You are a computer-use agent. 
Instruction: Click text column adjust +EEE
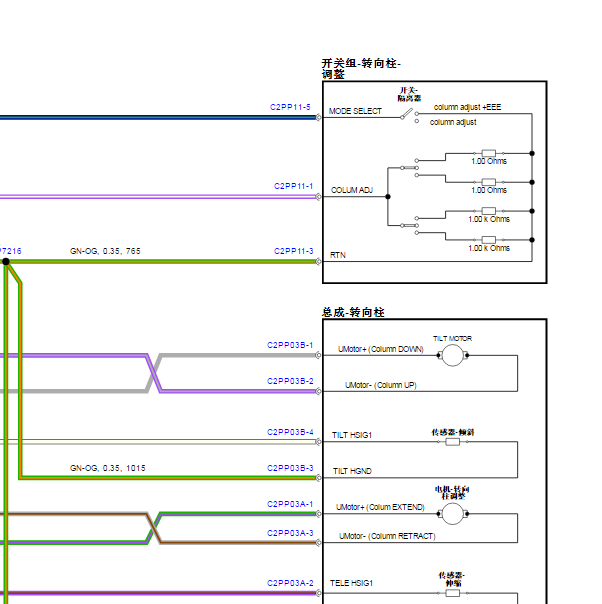point(467,107)
